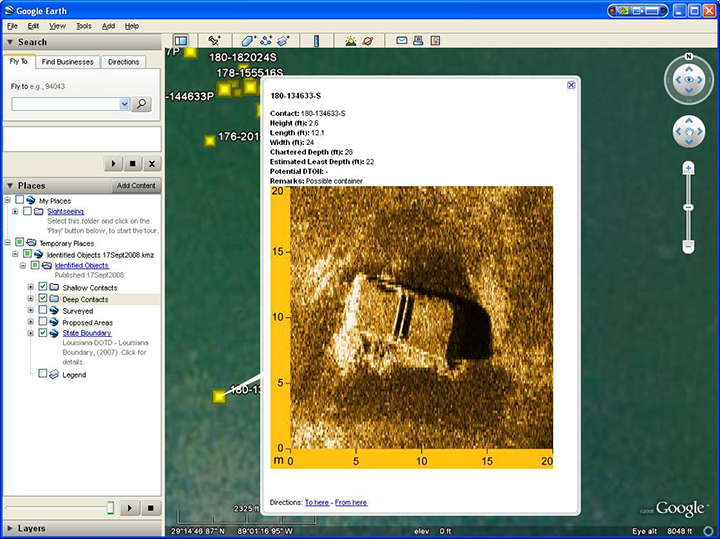Toggle sunlight across landscape icon
Image resolution: width=720 pixels, height=539 pixels.
[x=351, y=41]
